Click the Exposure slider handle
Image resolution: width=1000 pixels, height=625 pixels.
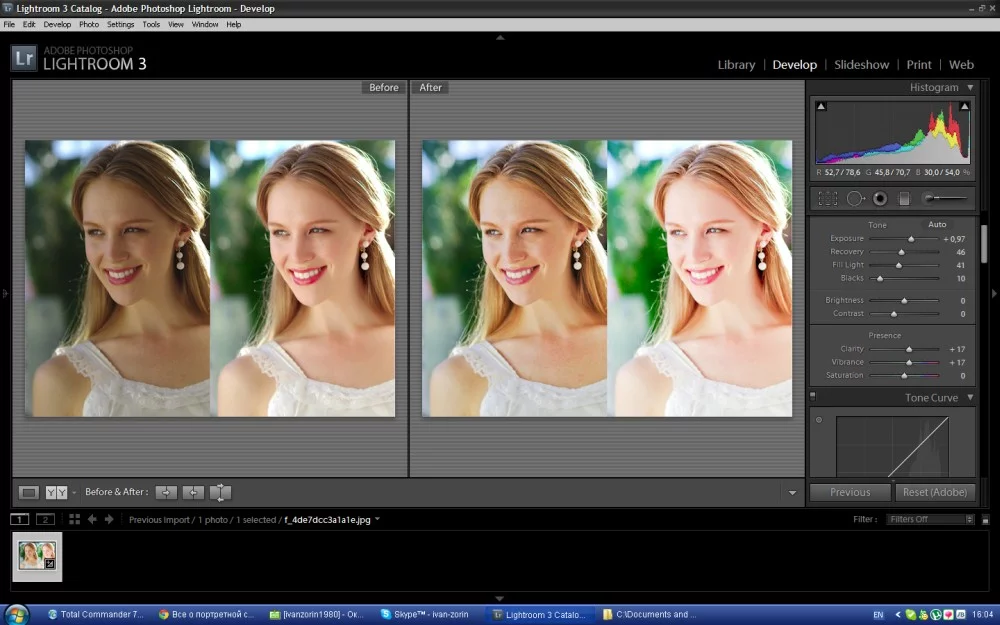[911, 239]
